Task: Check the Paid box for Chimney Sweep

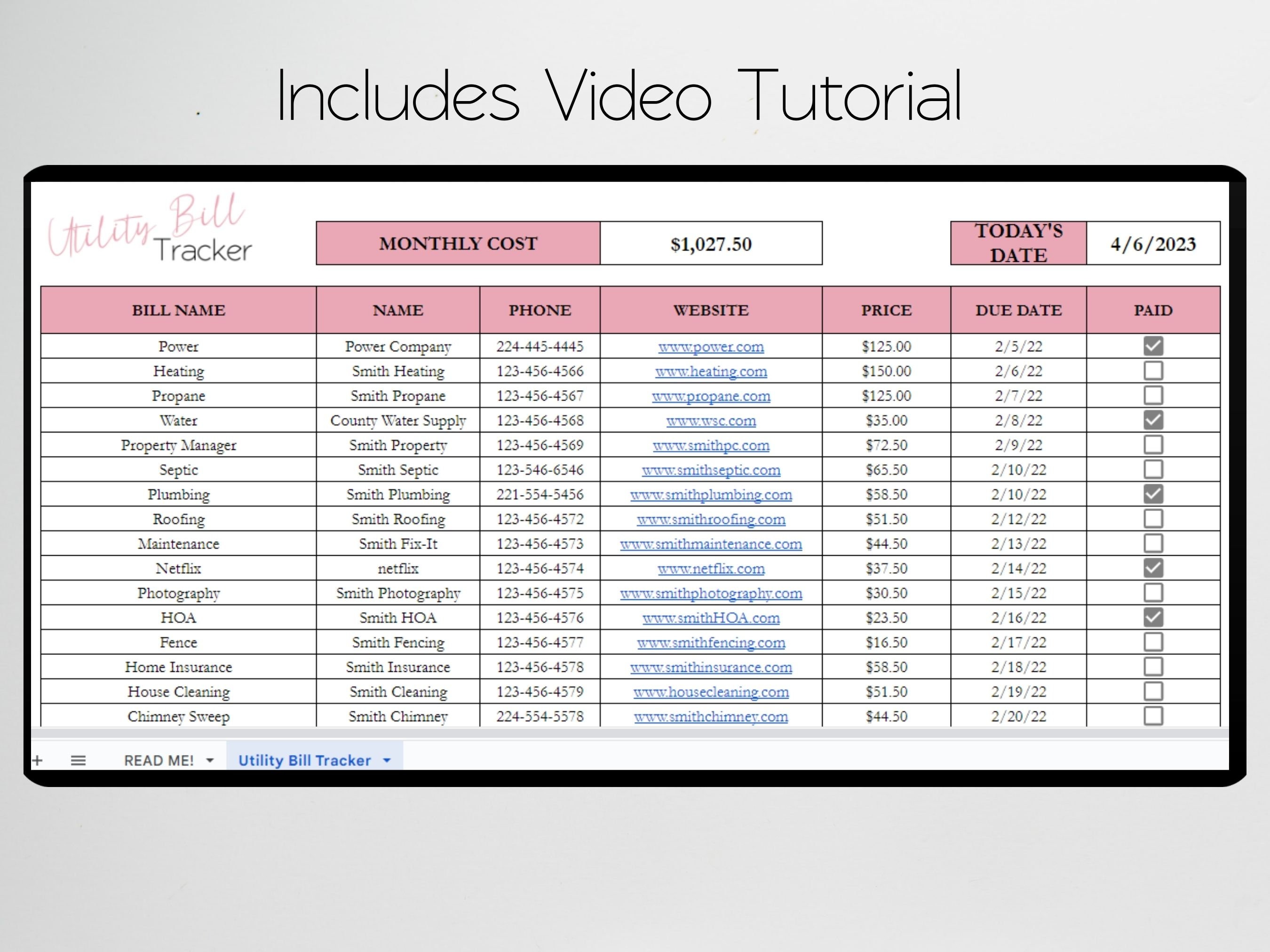Action: tap(1154, 716)
